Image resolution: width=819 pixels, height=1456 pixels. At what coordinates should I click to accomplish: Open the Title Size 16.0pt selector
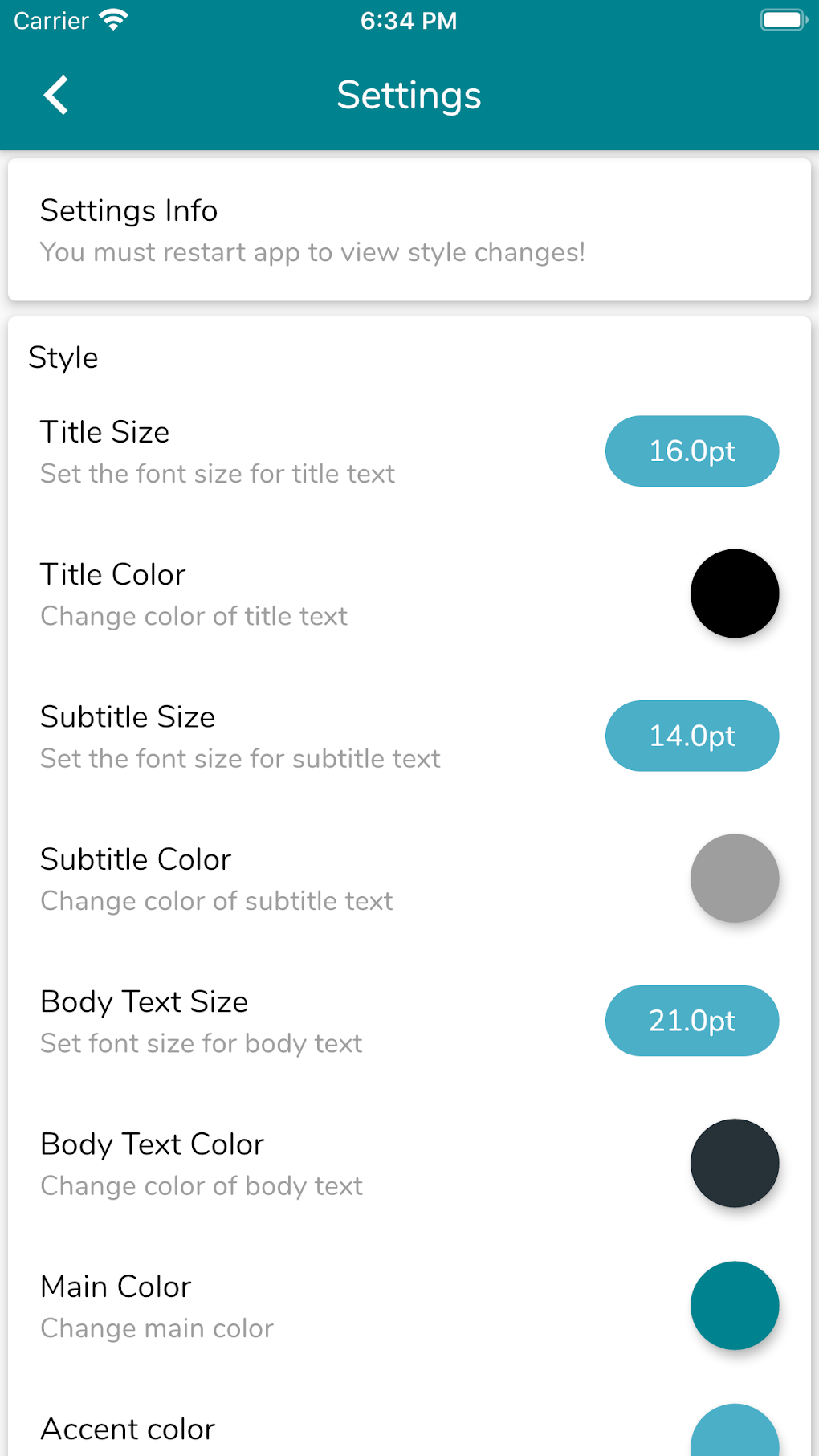[x=691, y=451]
